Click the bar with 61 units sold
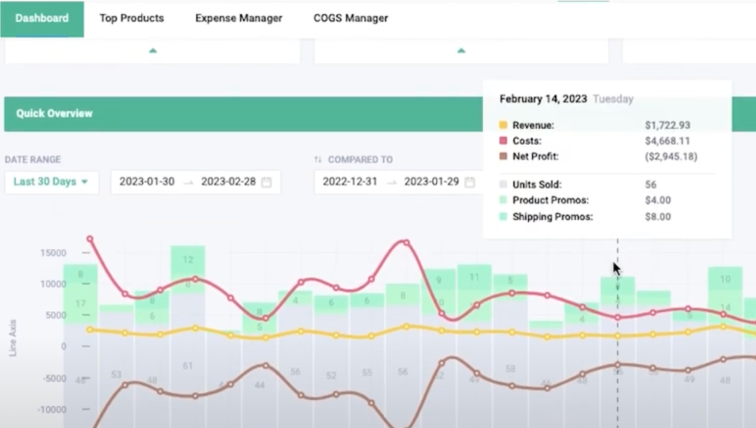Image resolution: width=756 pixels, height=428 pixels. [x=188, y=359]
